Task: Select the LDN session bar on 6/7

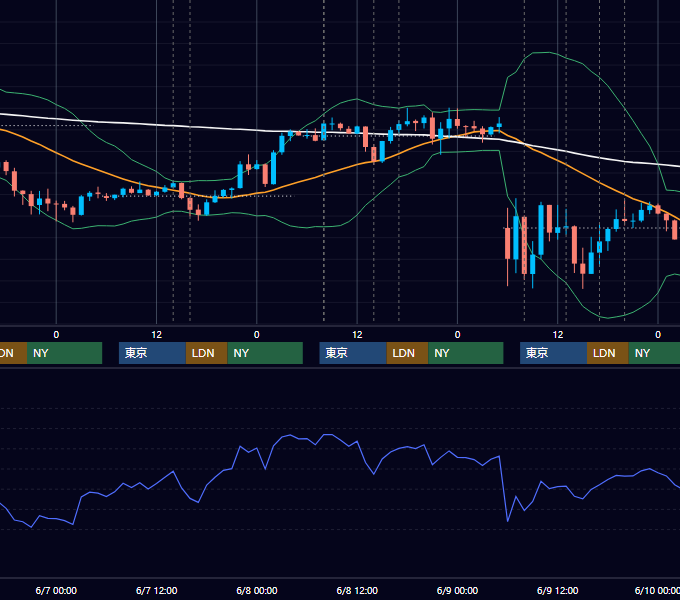Action: pos(206,353)
